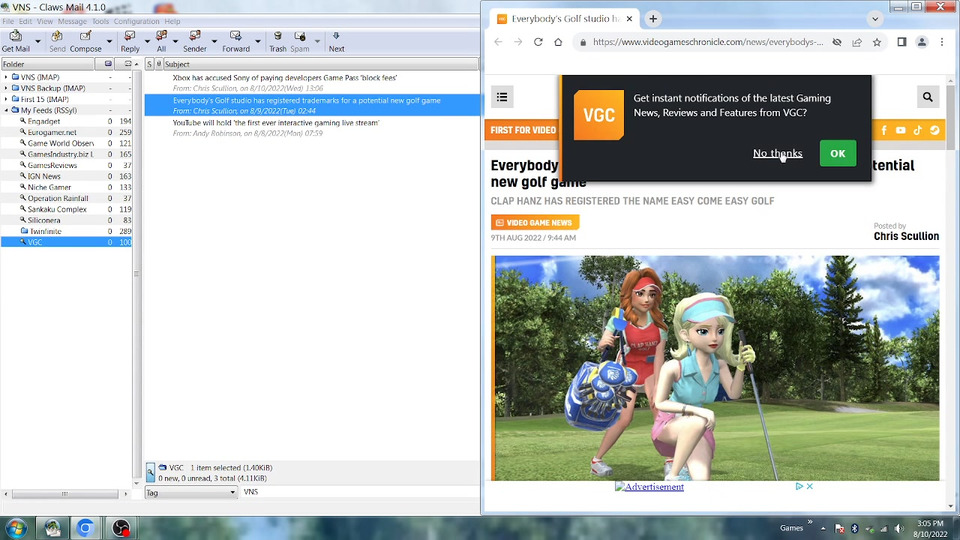The height and width of the screenshot is (540, 960).
Task: Open the Tools menu
Action: [x=100, y=21]
